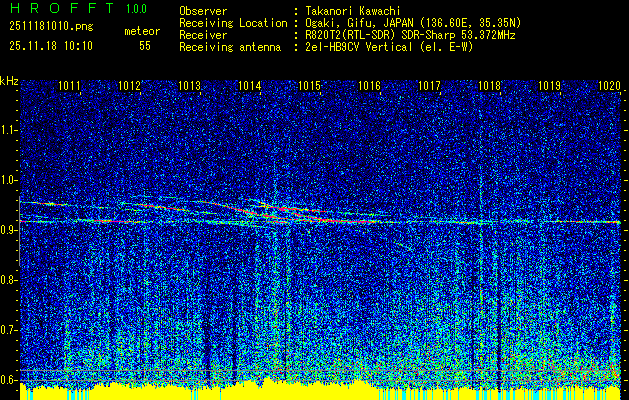Click the 0.6 kHz axis label

pyautogui.click(x=8, y=380)
